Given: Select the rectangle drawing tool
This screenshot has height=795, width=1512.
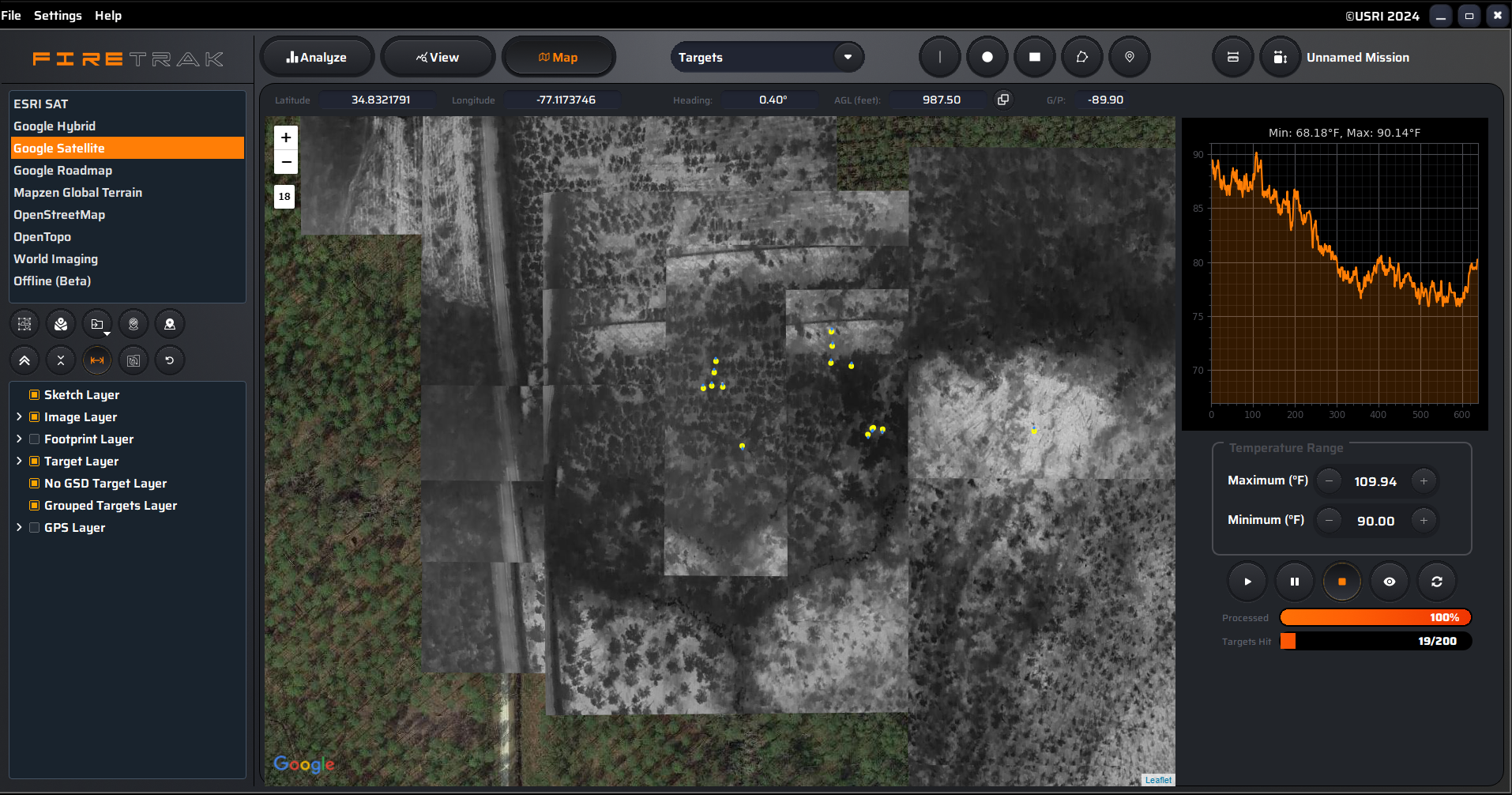Looking at the screenshot, I should [1034, 57].
